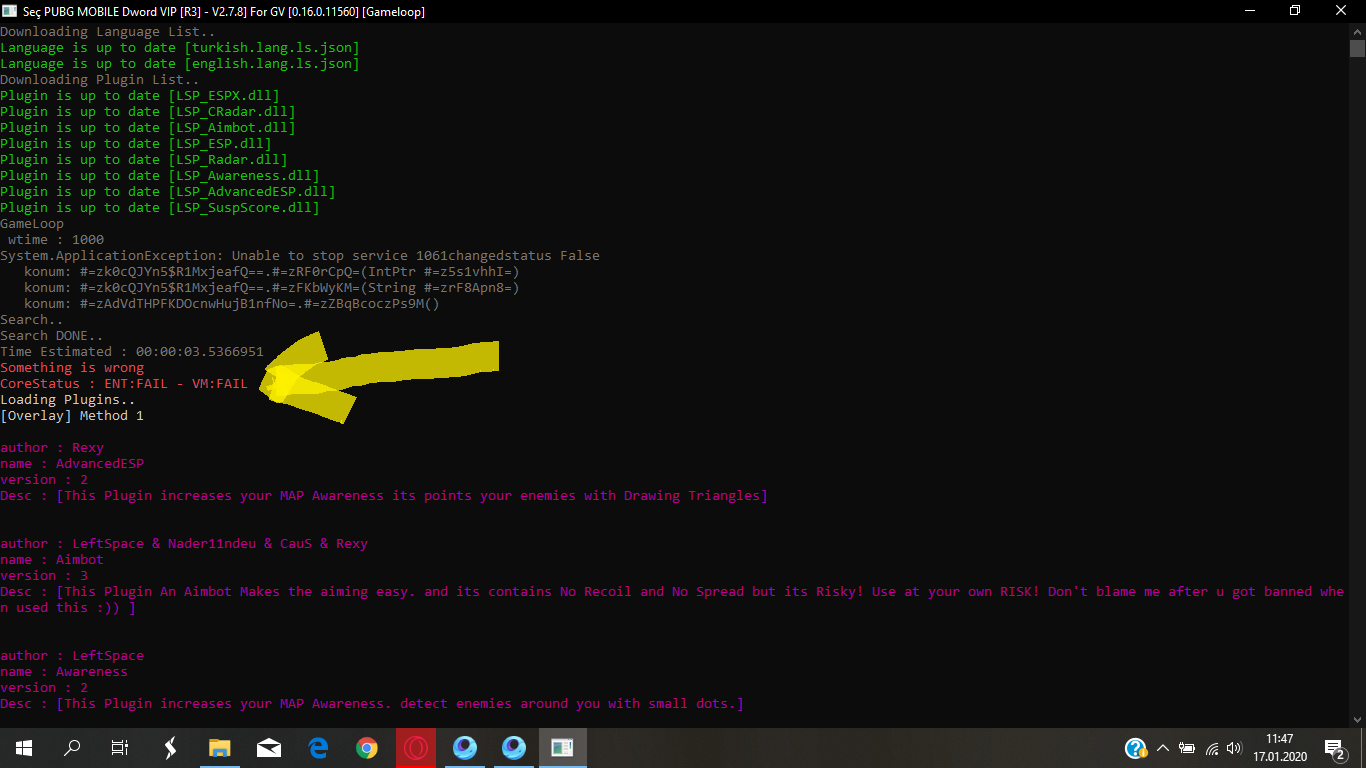Click the 'LSP_ESPX.dll' plugin line

[x=140, y=96]
